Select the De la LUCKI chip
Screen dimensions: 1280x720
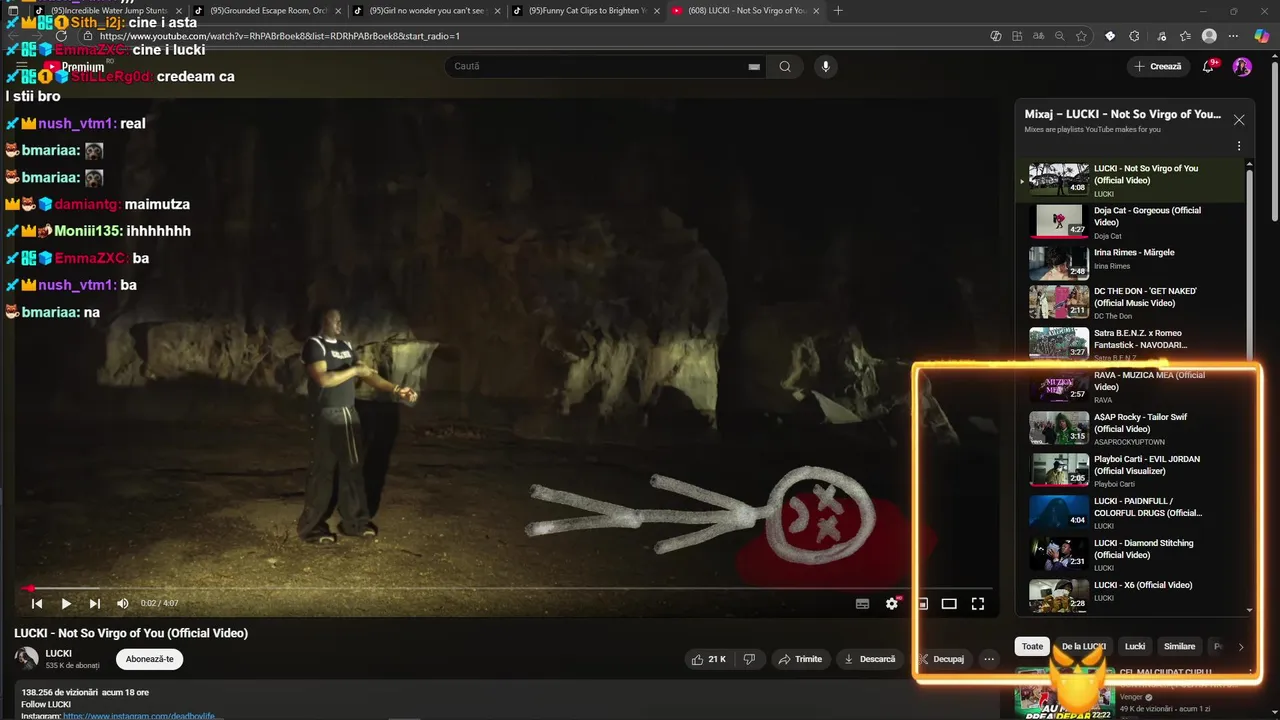[x=1083, y=646]
